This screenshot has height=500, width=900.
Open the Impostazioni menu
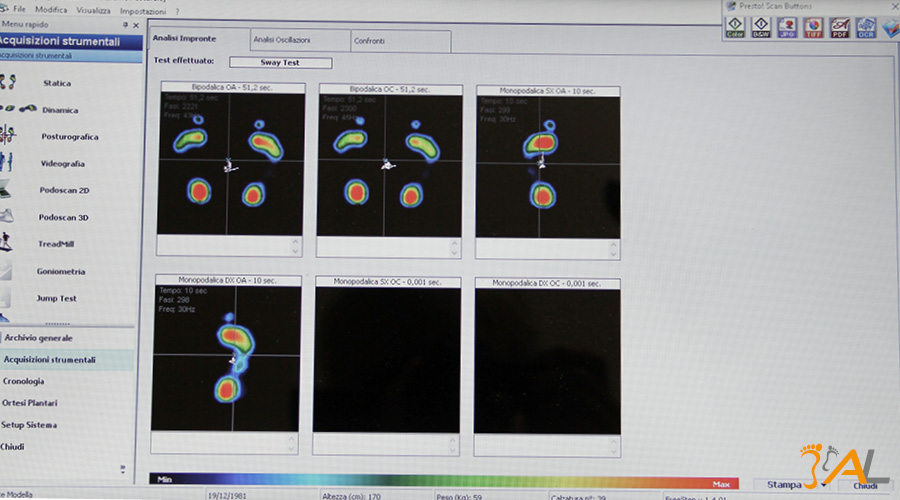coord(143,11)
